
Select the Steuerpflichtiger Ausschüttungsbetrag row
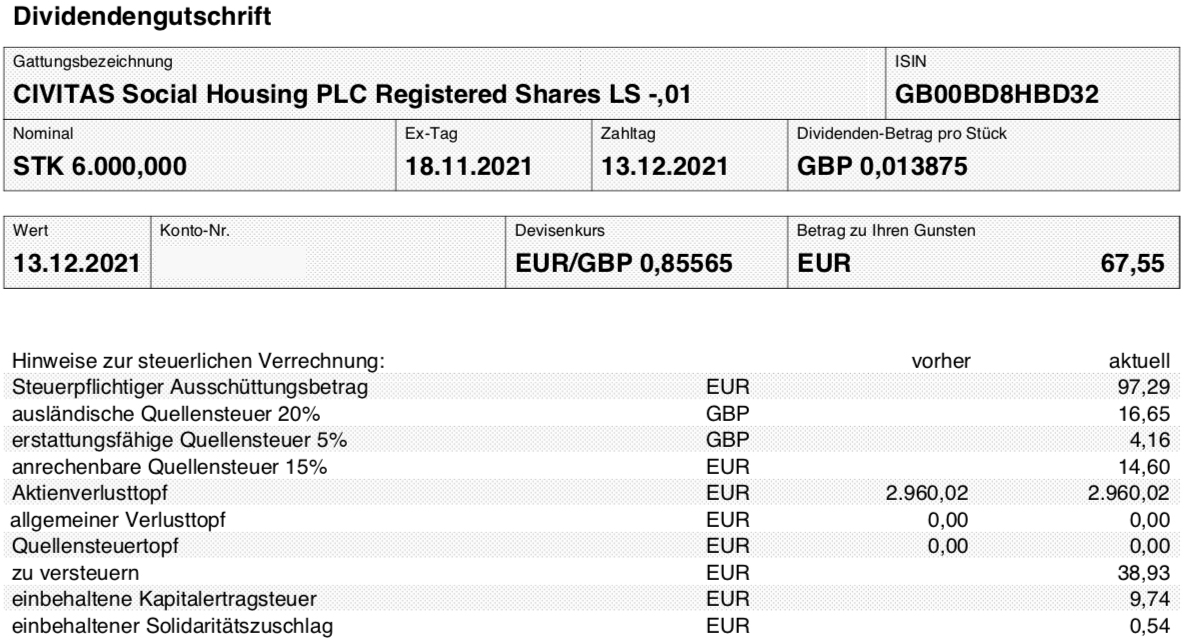pos(591,387)
